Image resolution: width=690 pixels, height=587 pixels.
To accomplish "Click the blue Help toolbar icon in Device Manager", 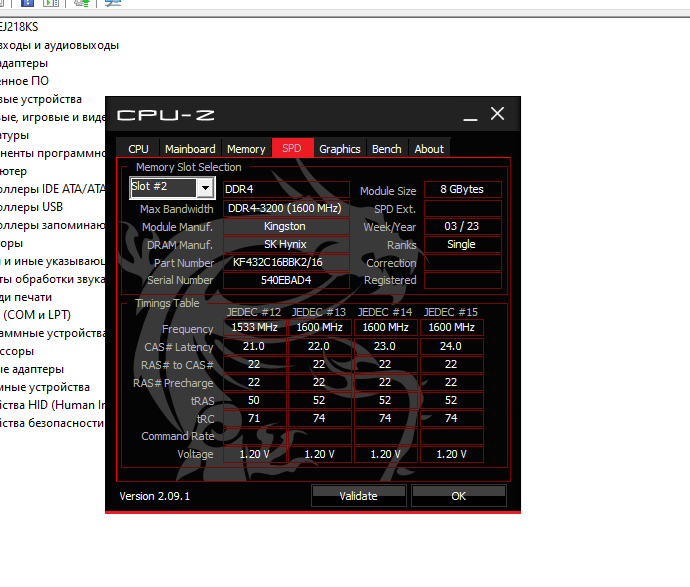I will 27,3.
